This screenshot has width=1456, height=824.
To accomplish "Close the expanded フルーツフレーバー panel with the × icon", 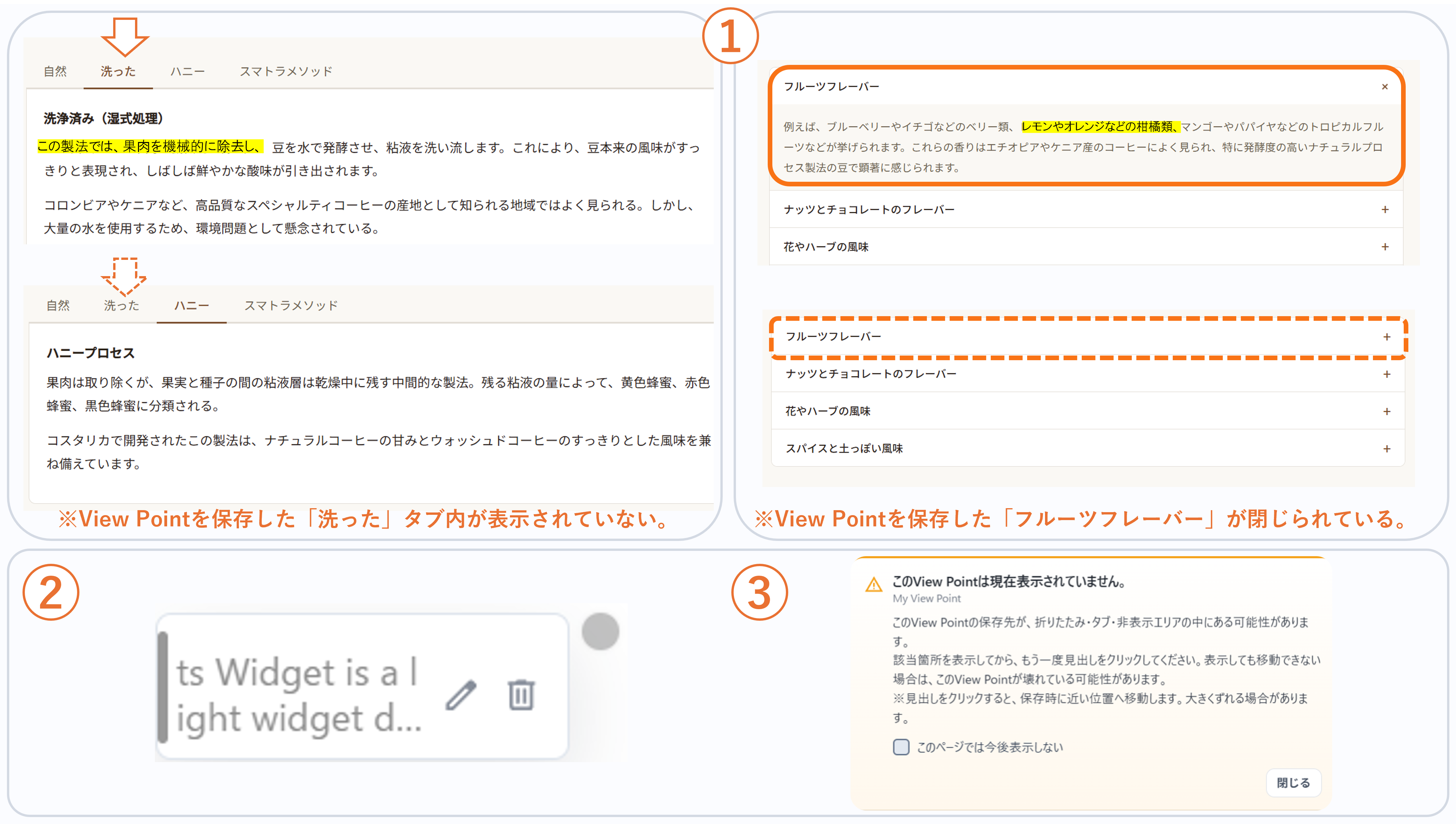I will tap(1384, 87).
